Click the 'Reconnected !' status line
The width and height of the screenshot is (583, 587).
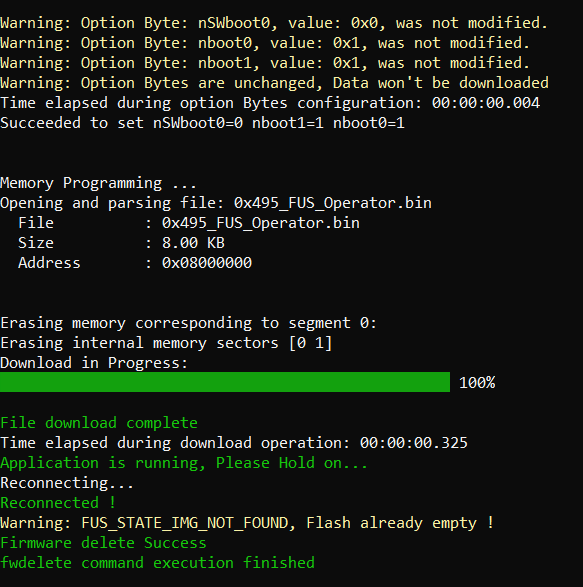point(58,503)
